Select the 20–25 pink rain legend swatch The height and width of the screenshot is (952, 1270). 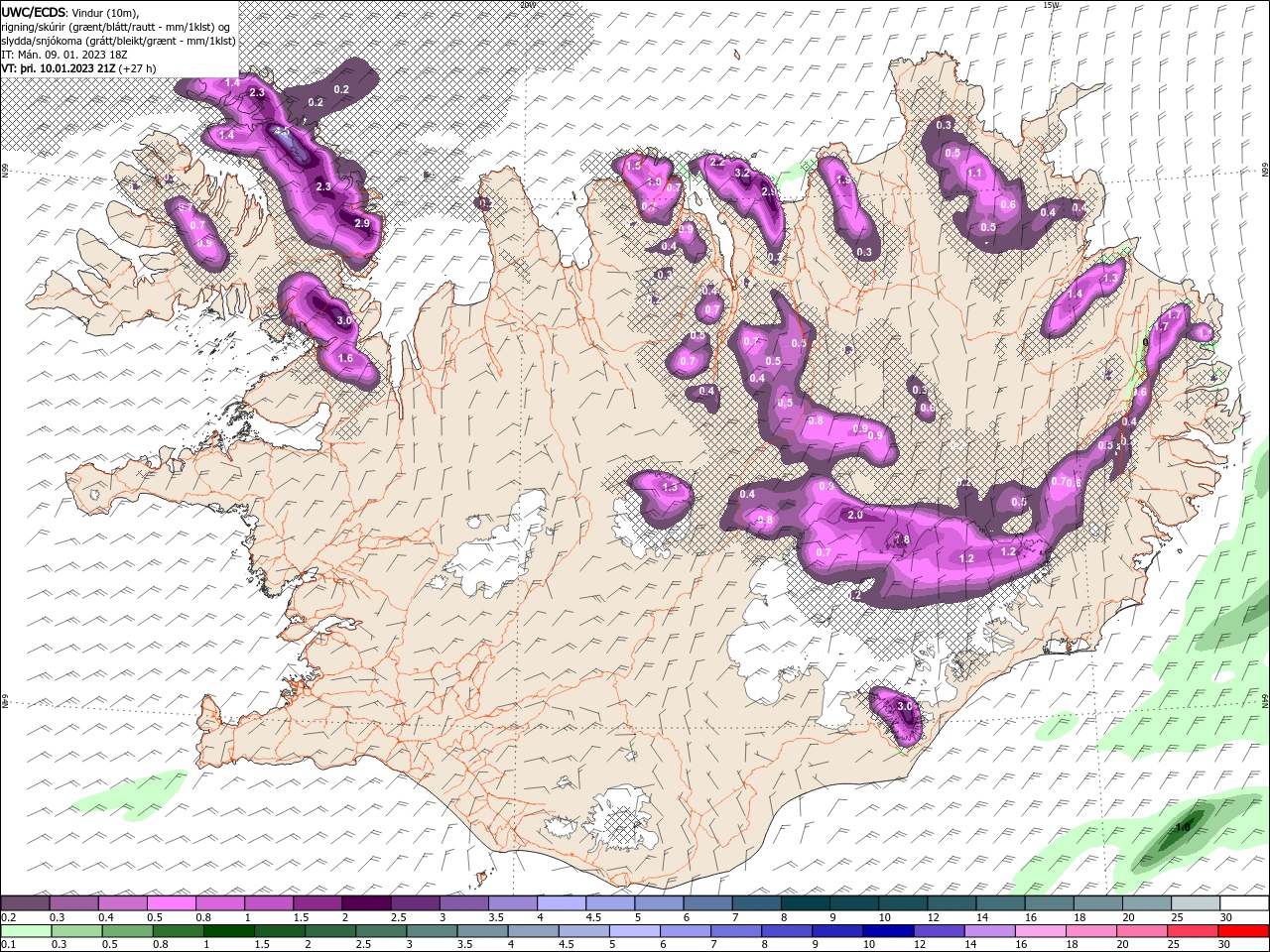[1141, 930]
